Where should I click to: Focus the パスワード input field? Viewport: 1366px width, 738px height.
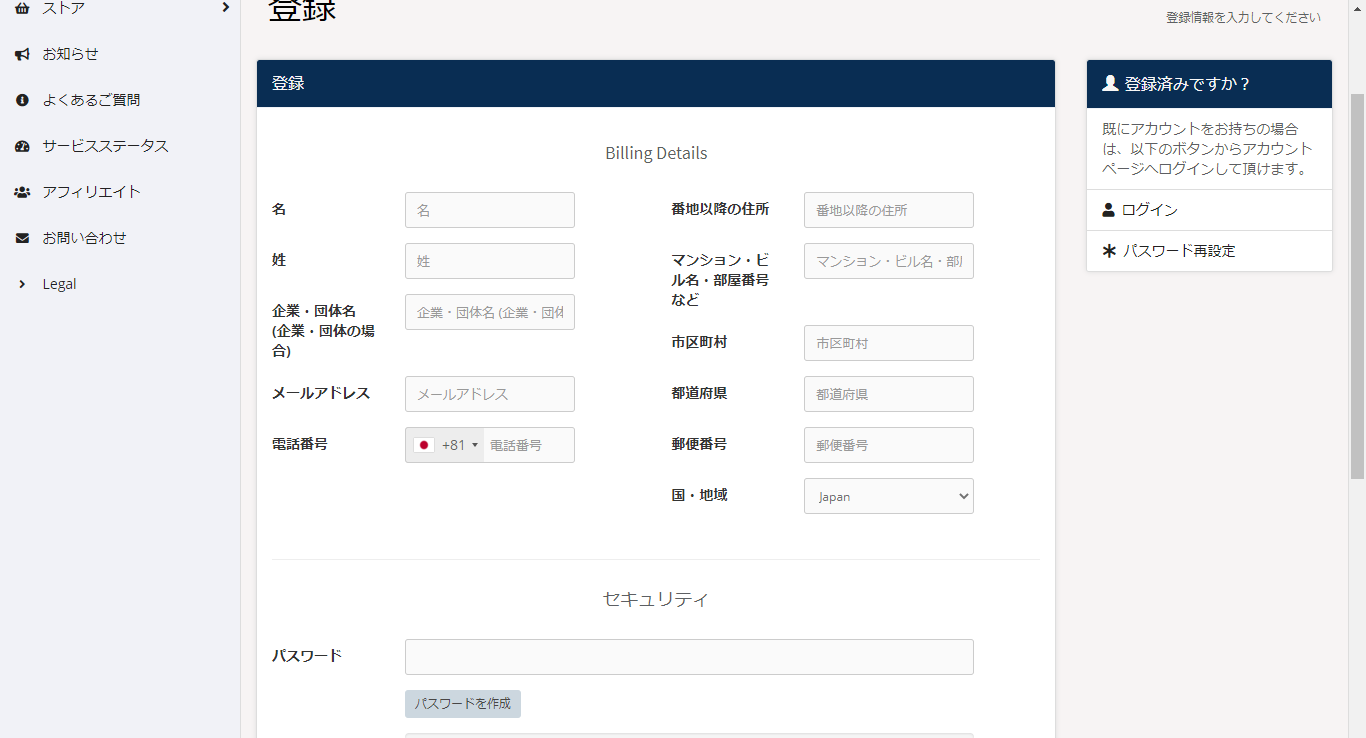point(689,657)
